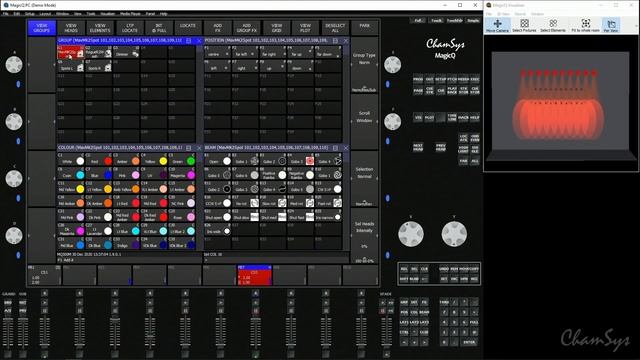Select the Spots L group tile
The image size is (640, 360).
71,67
